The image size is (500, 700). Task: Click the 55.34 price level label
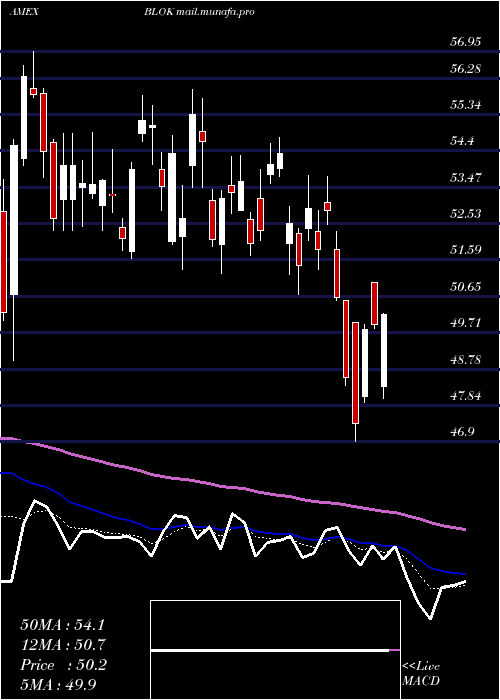[x=465, y=105]
